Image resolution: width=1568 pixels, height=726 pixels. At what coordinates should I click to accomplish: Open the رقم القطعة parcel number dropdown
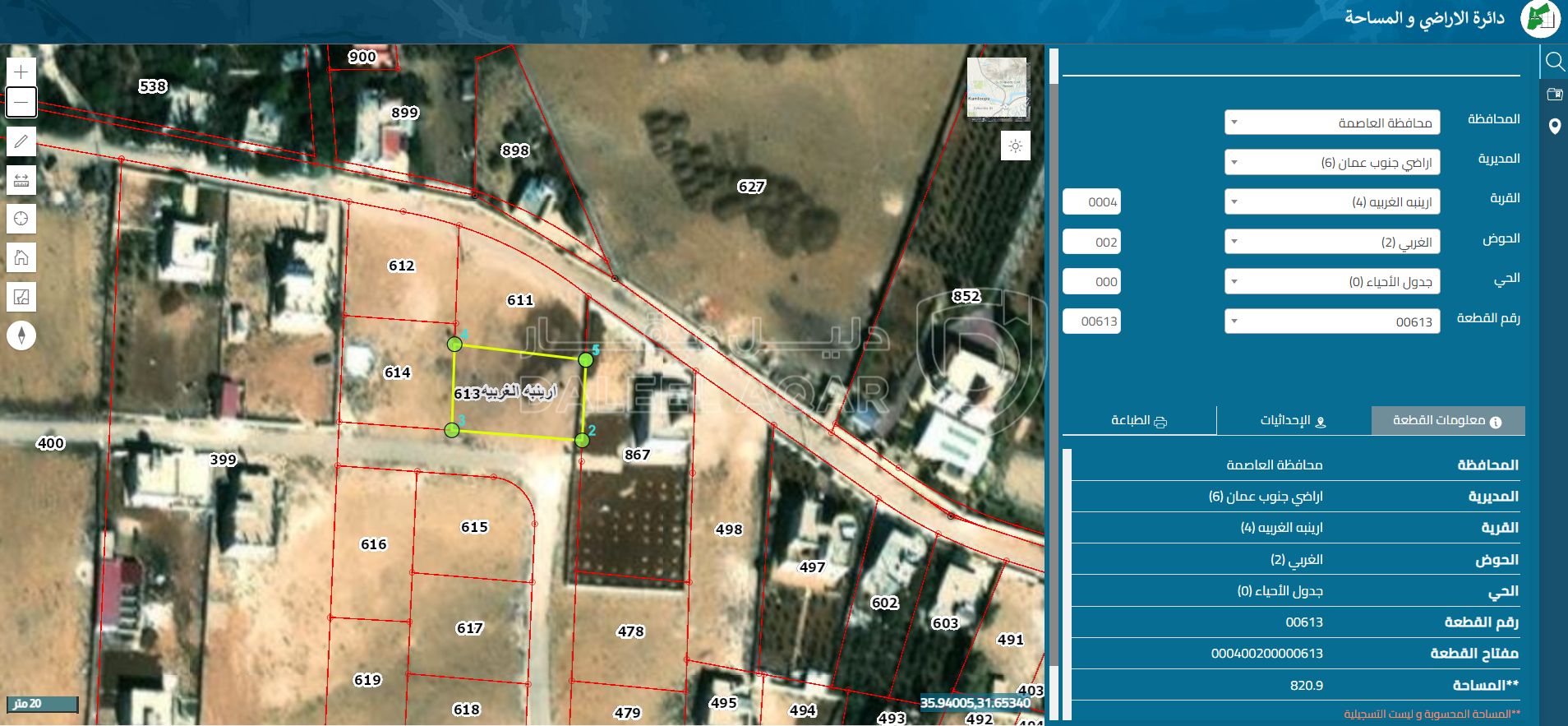click(1331, 321)
